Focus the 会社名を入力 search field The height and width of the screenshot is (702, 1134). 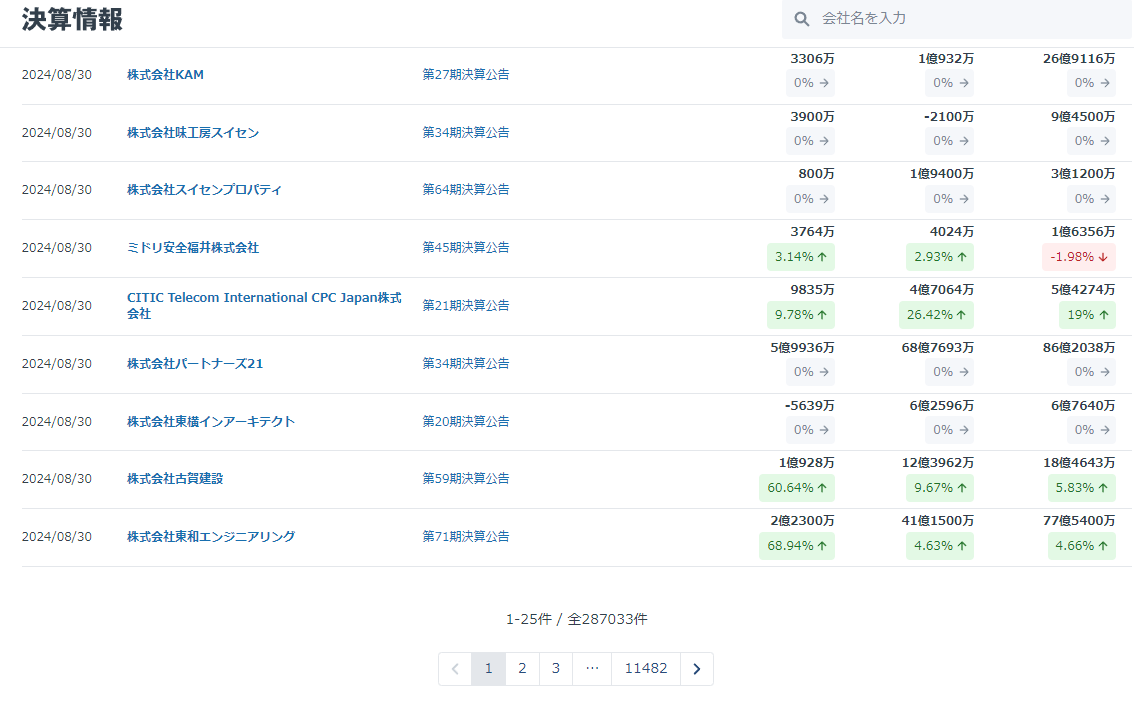coord(957,19)
